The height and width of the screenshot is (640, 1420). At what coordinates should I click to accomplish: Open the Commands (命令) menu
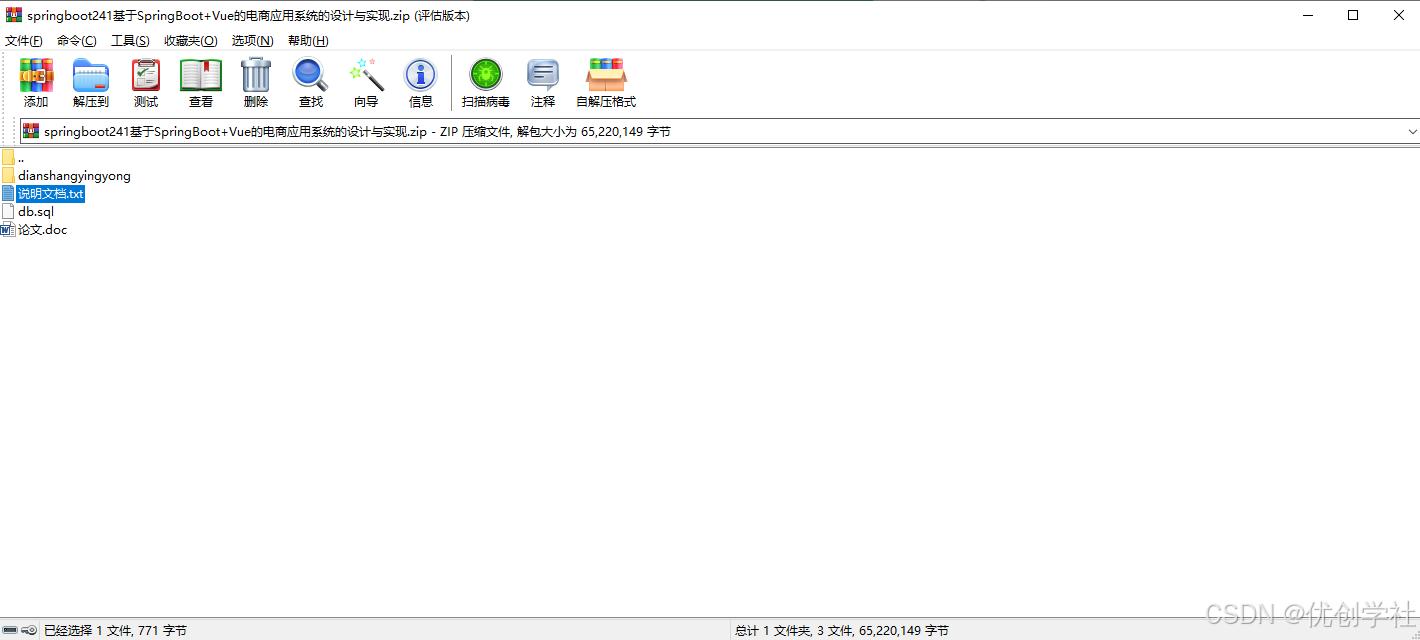tap(77, 41)
